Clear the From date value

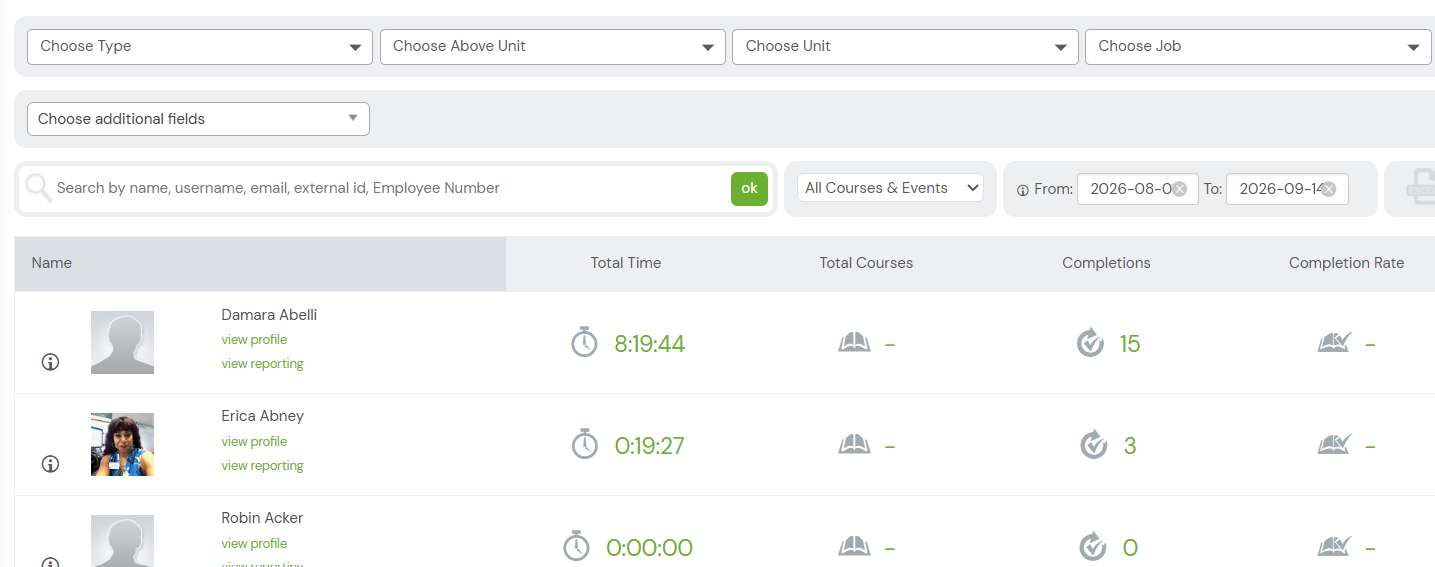[x=1180, y=189]
